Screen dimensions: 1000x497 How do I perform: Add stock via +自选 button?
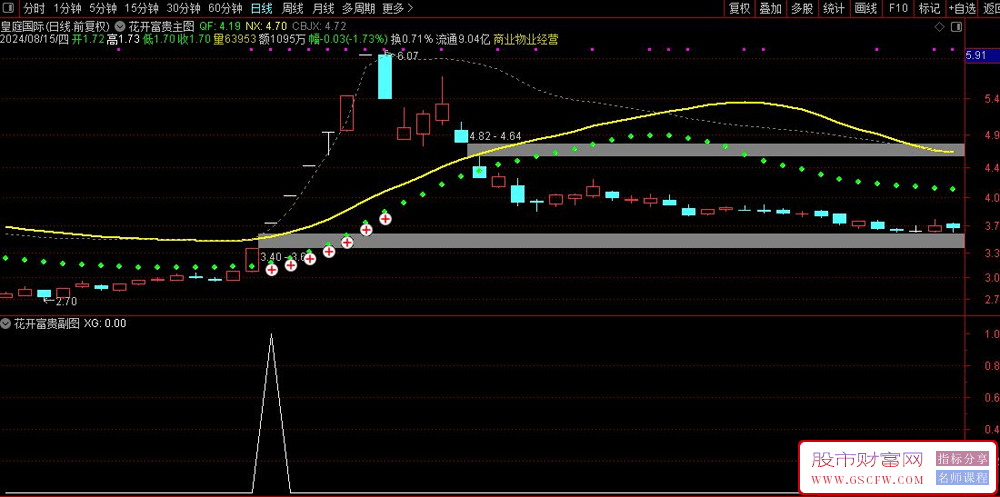962,8
